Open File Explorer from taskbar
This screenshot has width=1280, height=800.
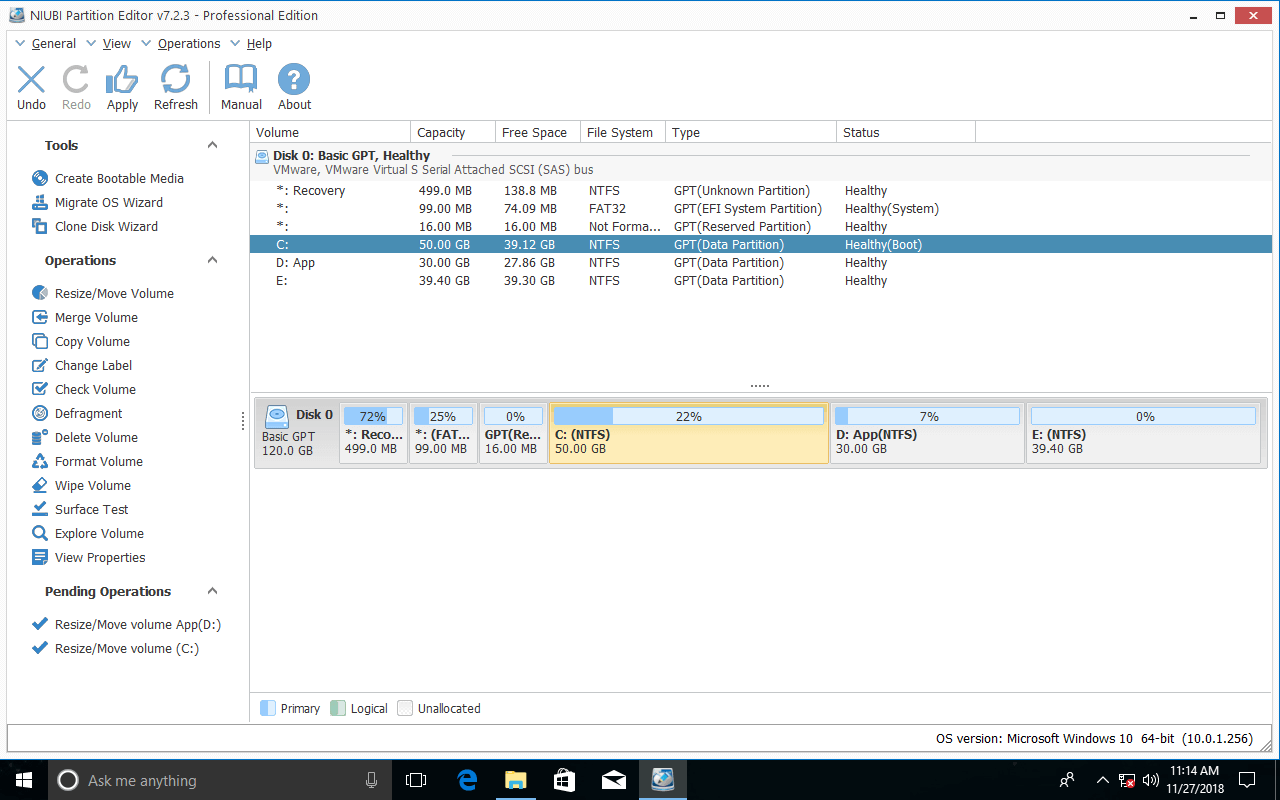516,780
